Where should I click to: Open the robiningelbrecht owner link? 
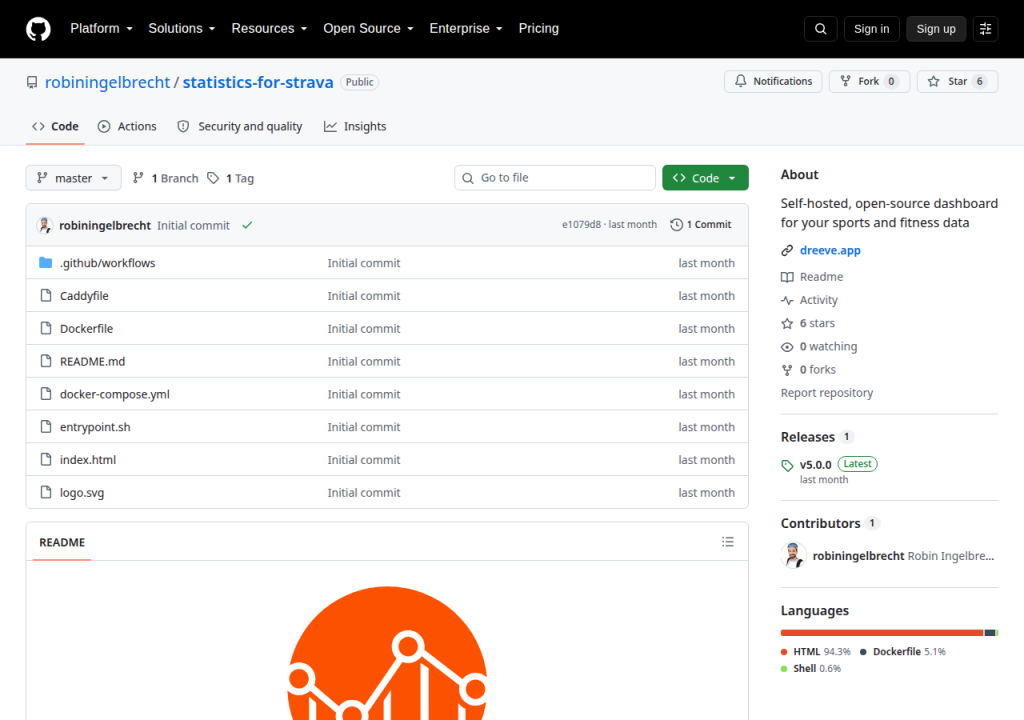pos(107,82)
